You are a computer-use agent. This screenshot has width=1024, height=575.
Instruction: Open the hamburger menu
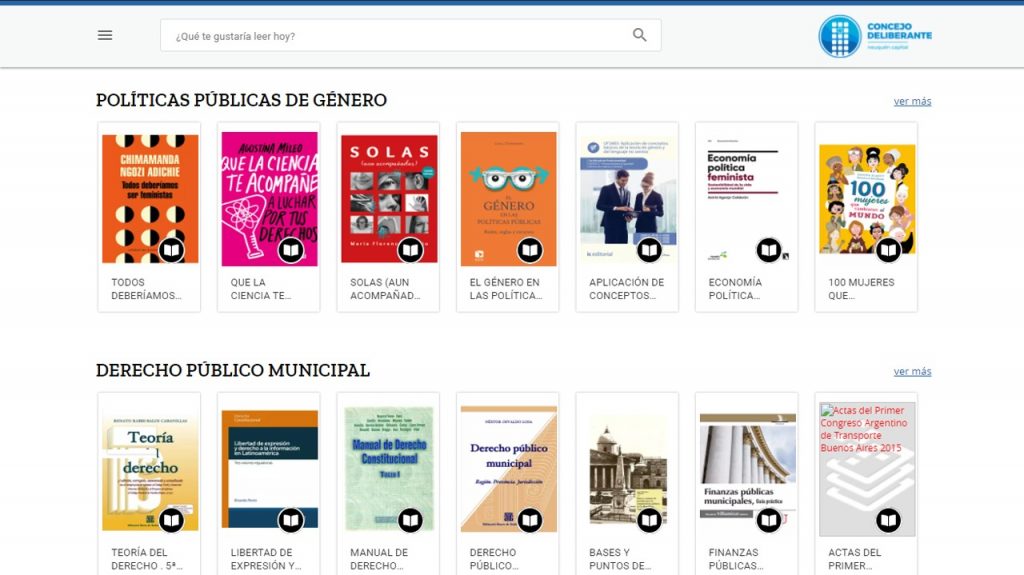coord(105,35)
